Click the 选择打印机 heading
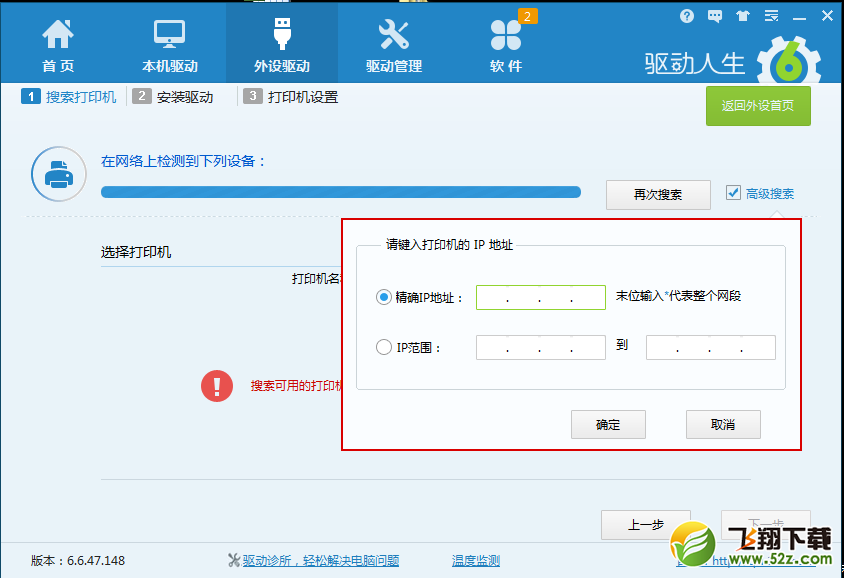The image size is (844, 578). click(x=136, y=252)
